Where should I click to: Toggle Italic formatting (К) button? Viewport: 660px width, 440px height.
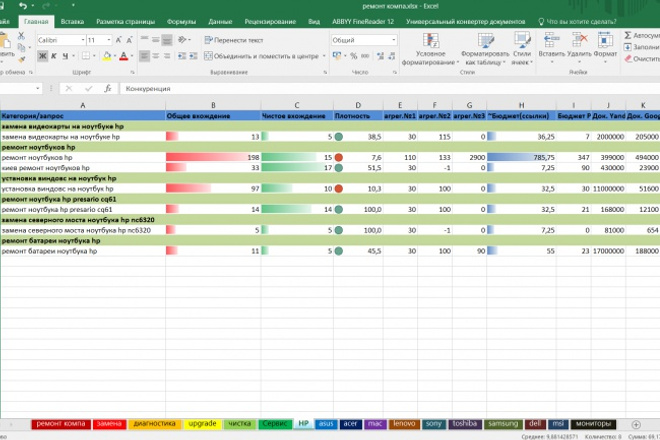pos(54,56)
